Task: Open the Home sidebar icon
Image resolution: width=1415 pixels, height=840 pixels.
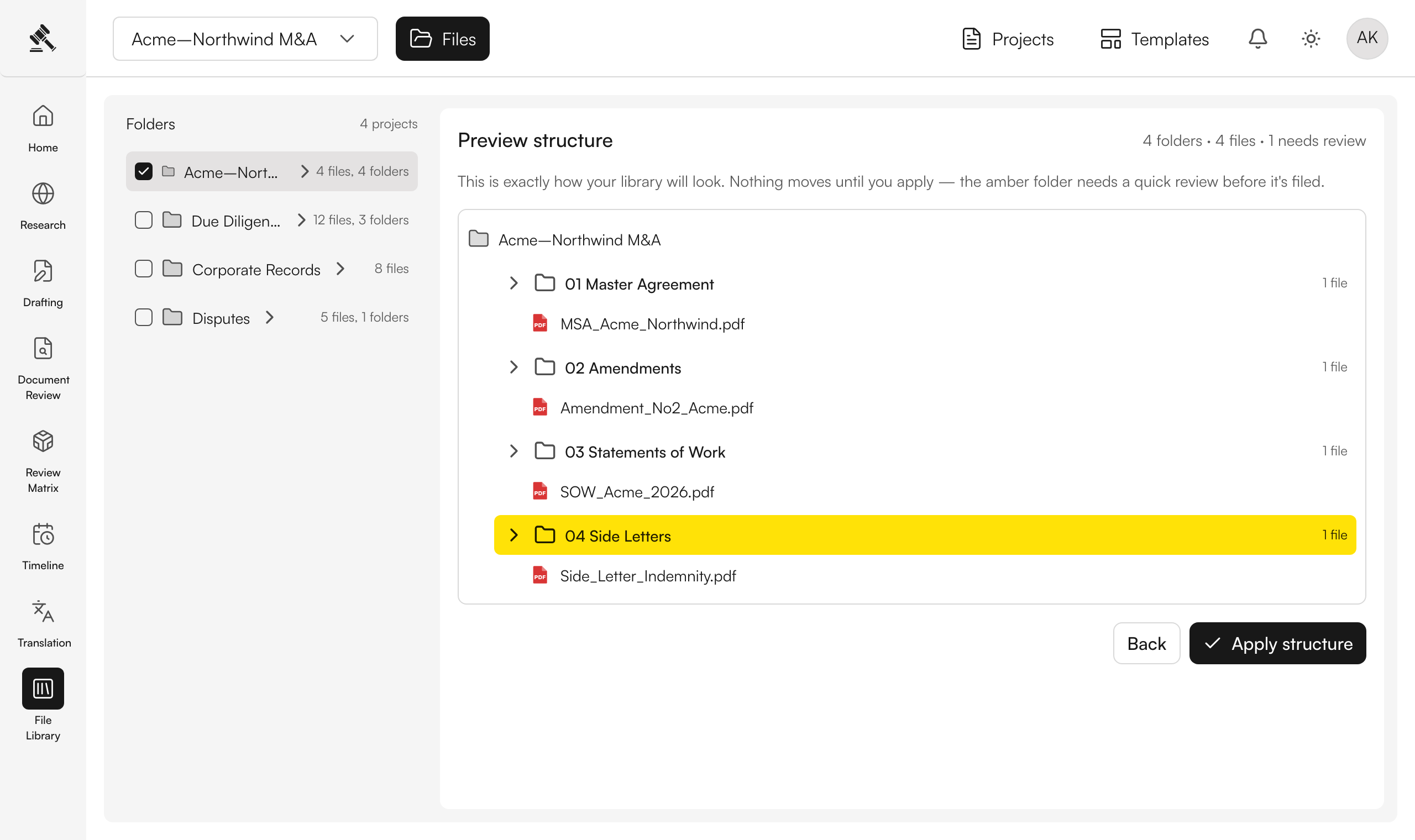Action: (x=43, y=116)
